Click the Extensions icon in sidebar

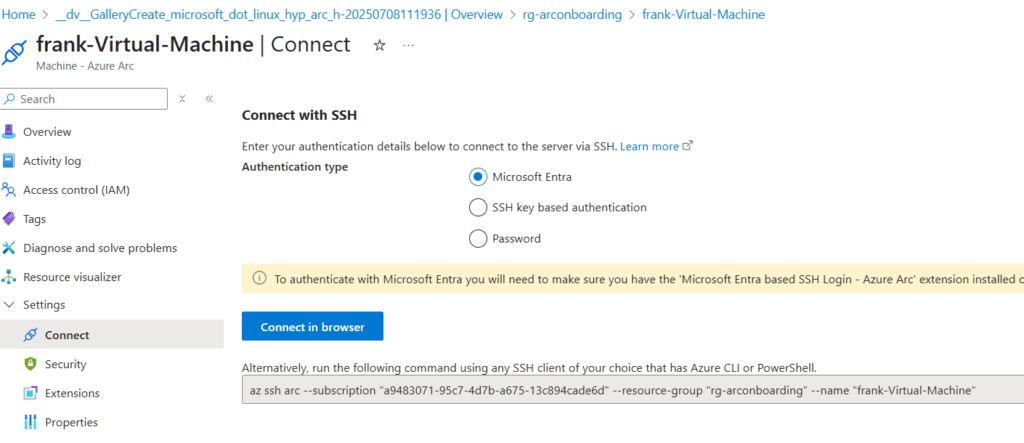[29, 393]
